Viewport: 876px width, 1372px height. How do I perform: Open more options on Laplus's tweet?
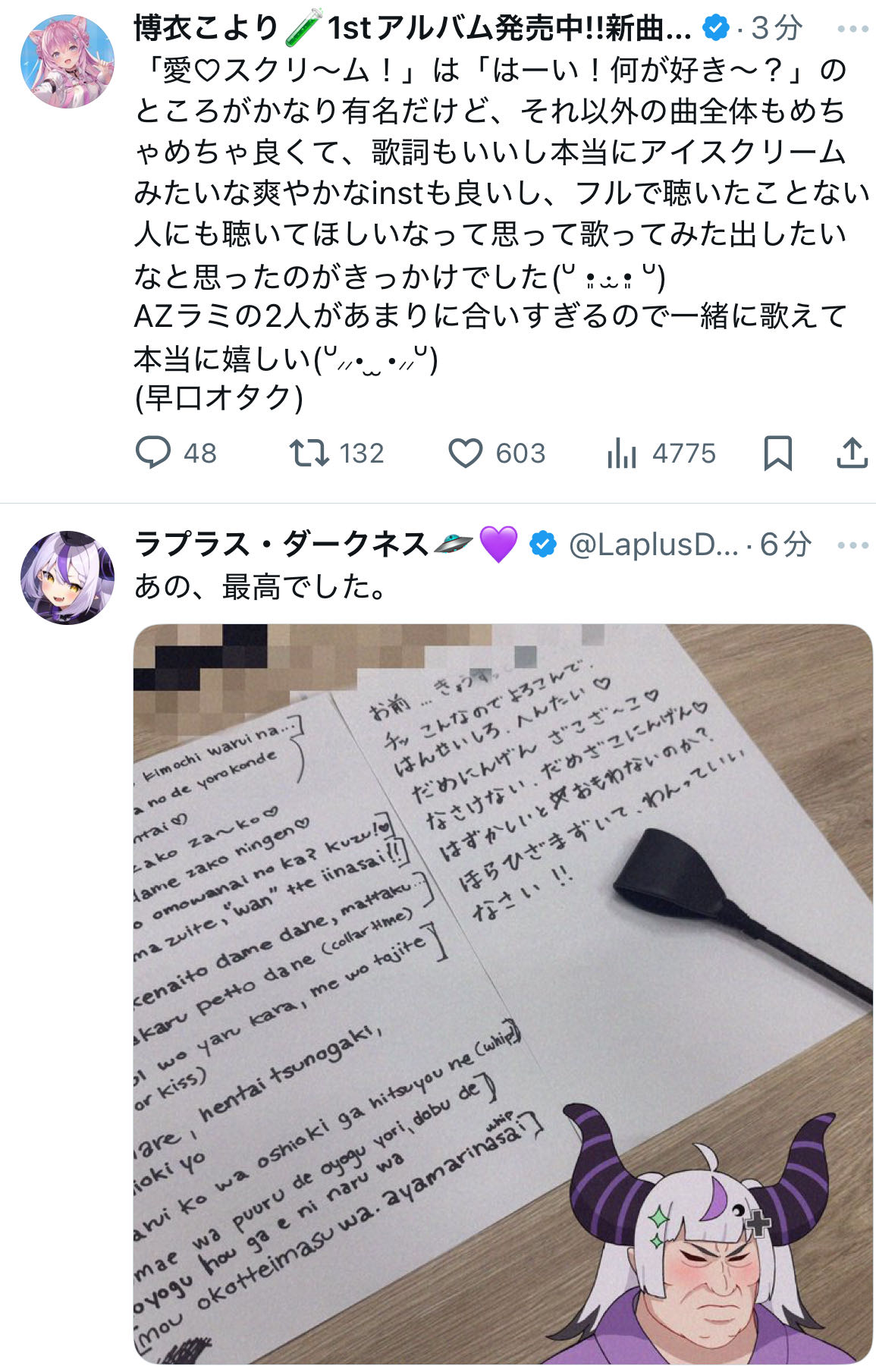tap(852, 545)
